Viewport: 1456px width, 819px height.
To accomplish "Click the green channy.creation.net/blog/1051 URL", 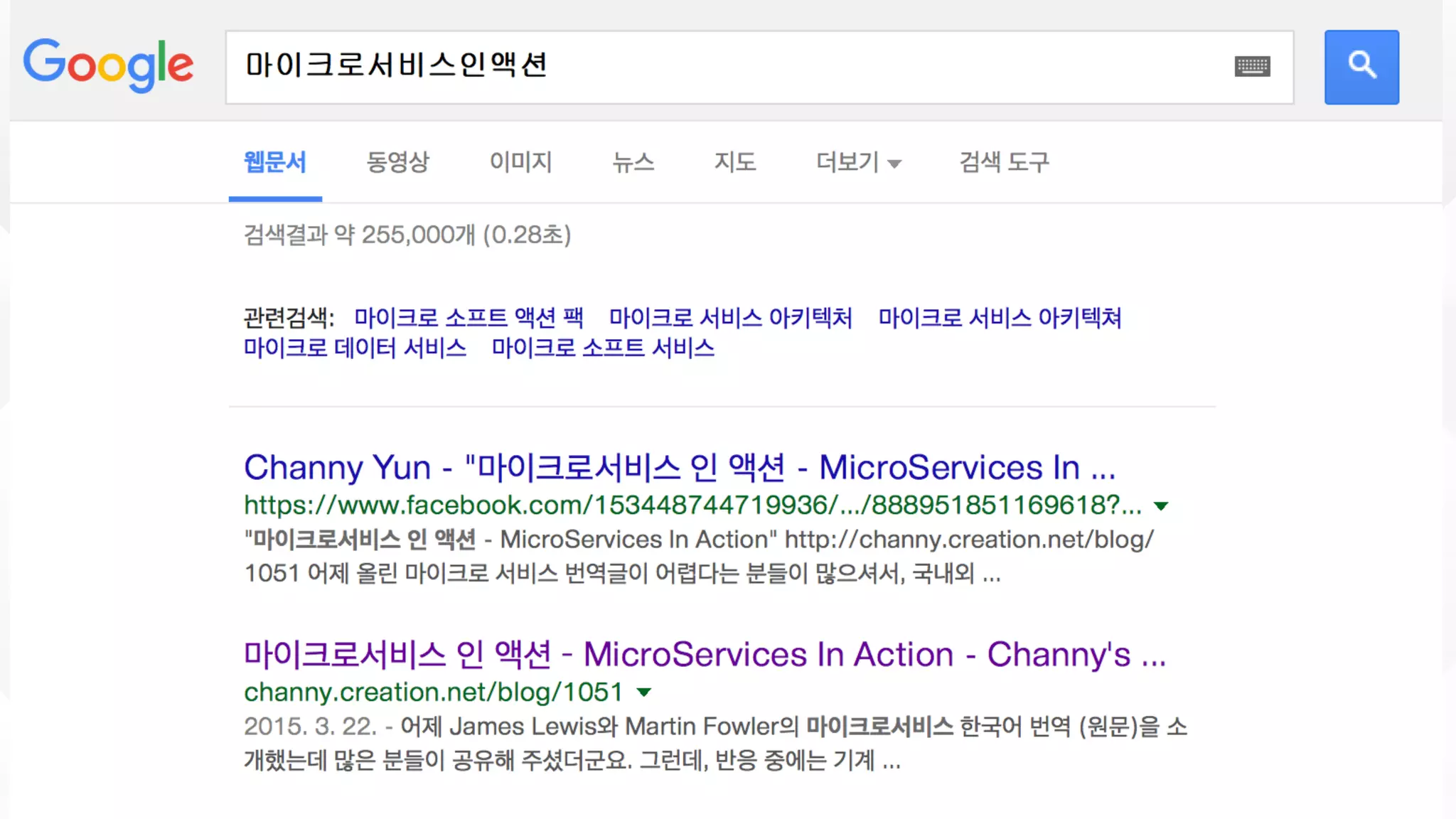I will coord(433,692).
